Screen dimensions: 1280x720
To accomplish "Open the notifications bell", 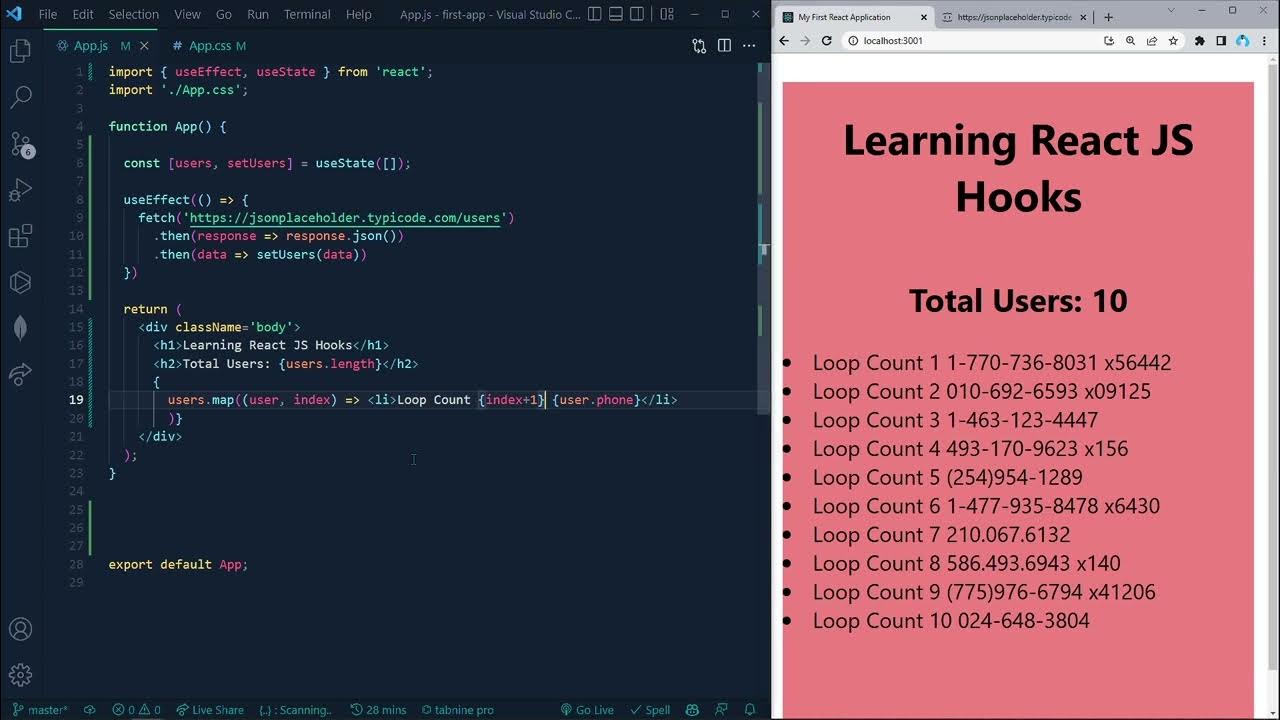I will click(750, 710).
